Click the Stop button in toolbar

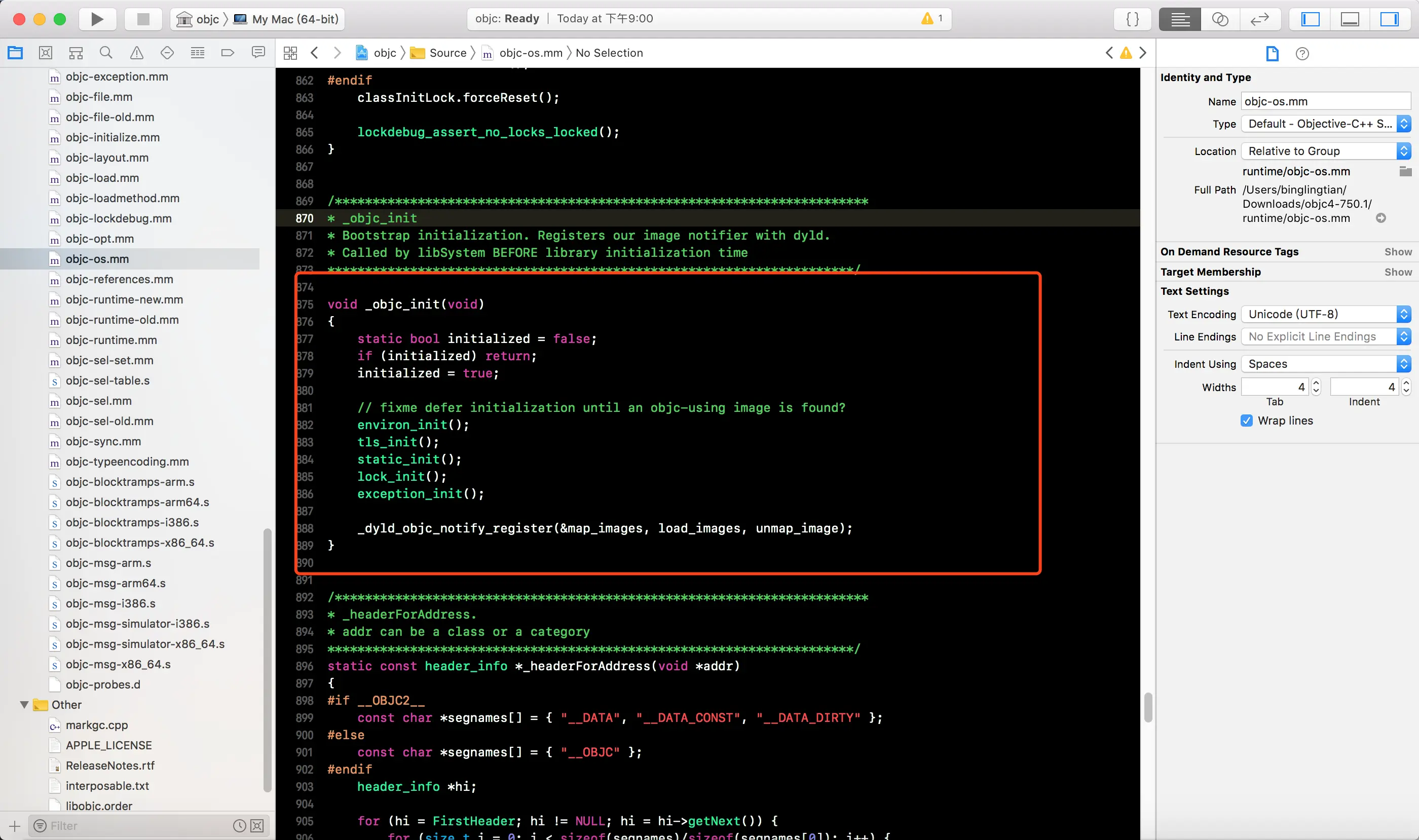tap(143, 19)
